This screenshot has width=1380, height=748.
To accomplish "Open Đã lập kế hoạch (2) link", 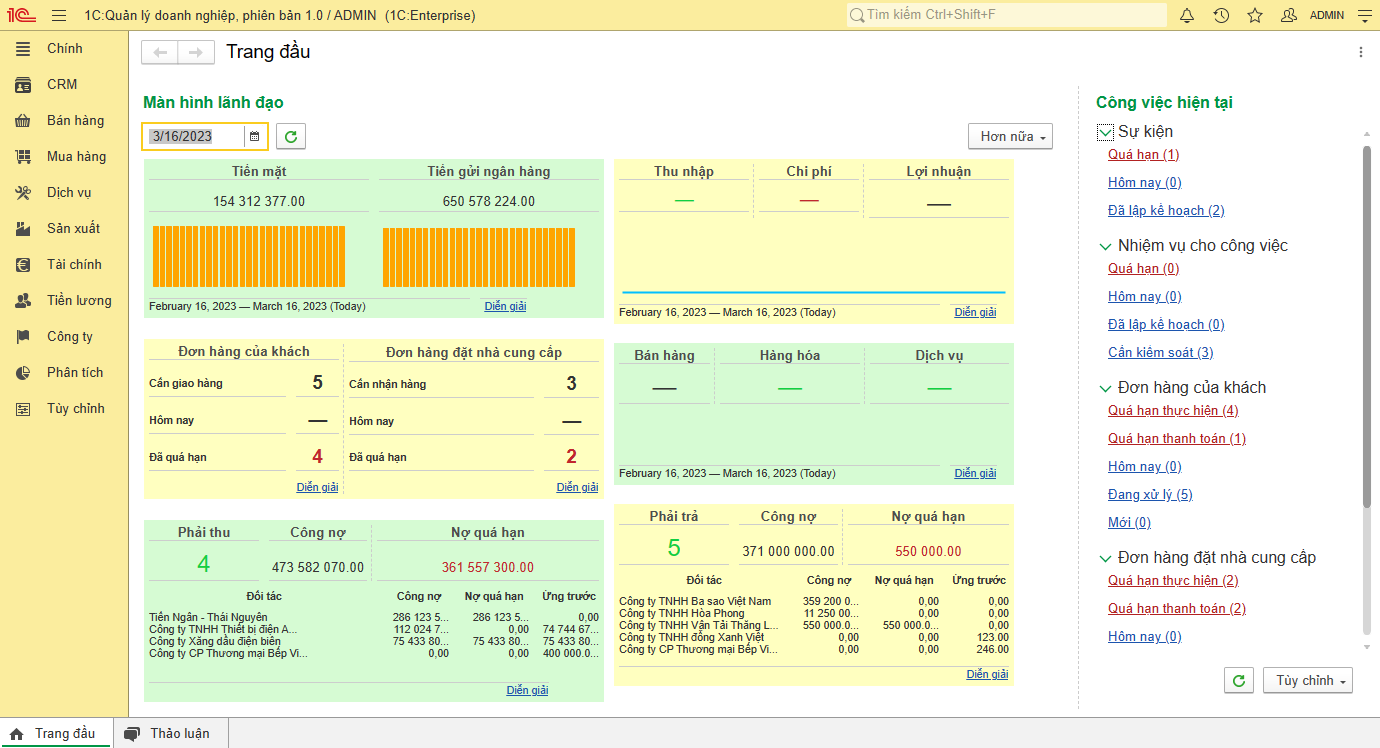I will [x=1166, y=210].
